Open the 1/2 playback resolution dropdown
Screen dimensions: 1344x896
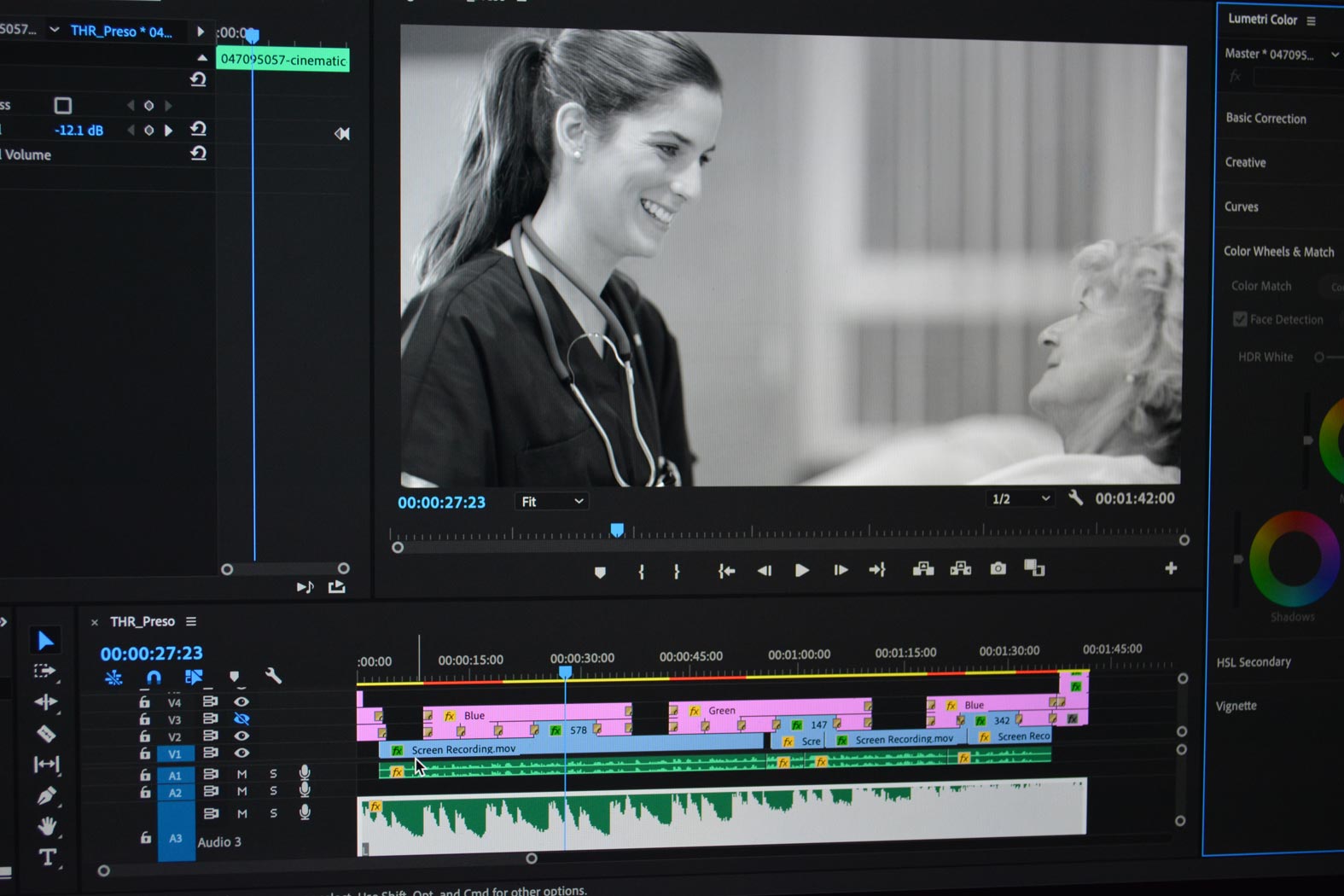pos(1020,499)
